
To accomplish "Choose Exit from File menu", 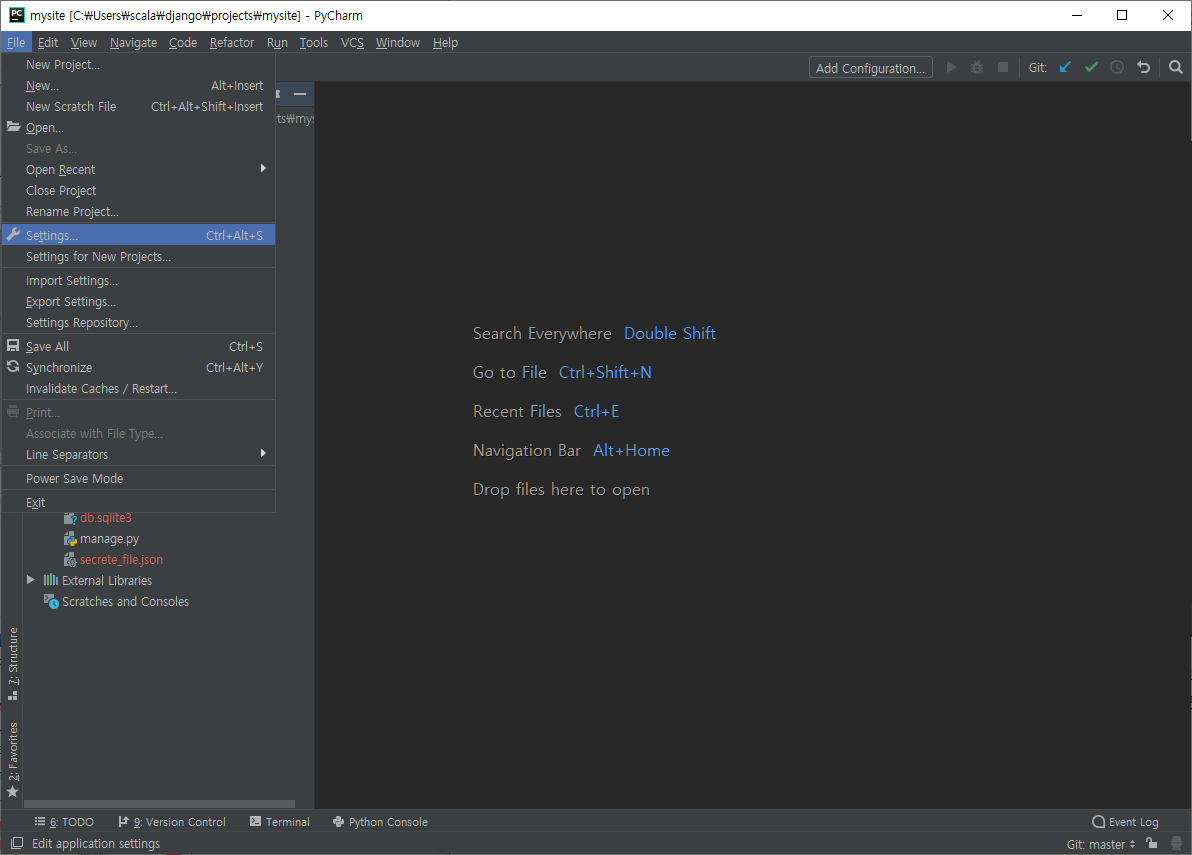I will tap(138, 502).
